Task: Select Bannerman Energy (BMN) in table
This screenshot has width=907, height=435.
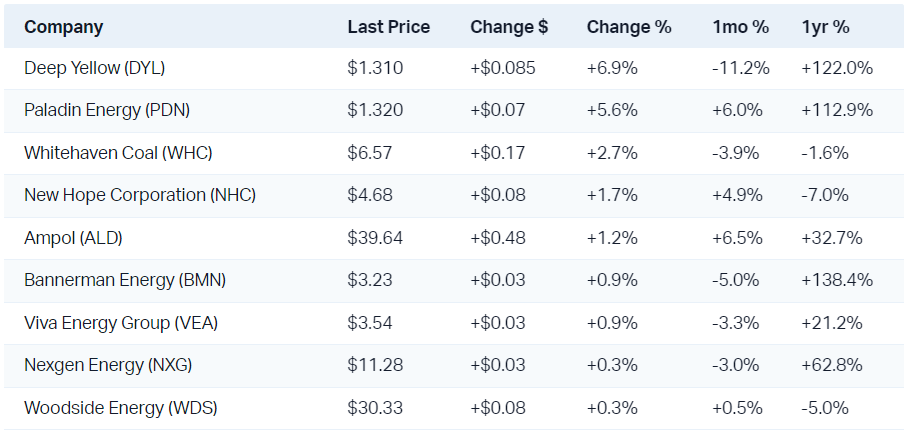Action: [125, 281]
